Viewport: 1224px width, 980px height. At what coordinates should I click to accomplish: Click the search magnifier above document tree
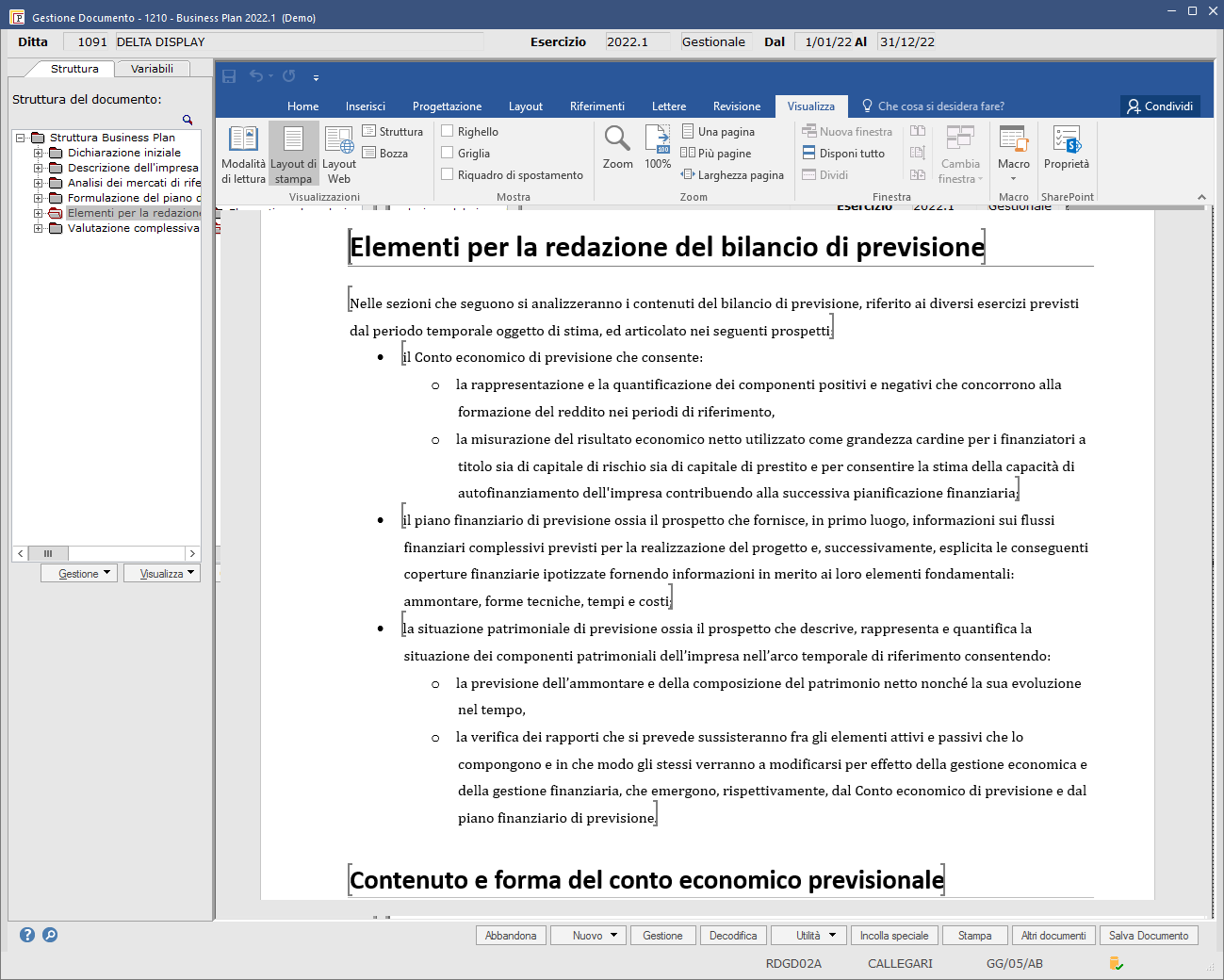pos(188,120)
